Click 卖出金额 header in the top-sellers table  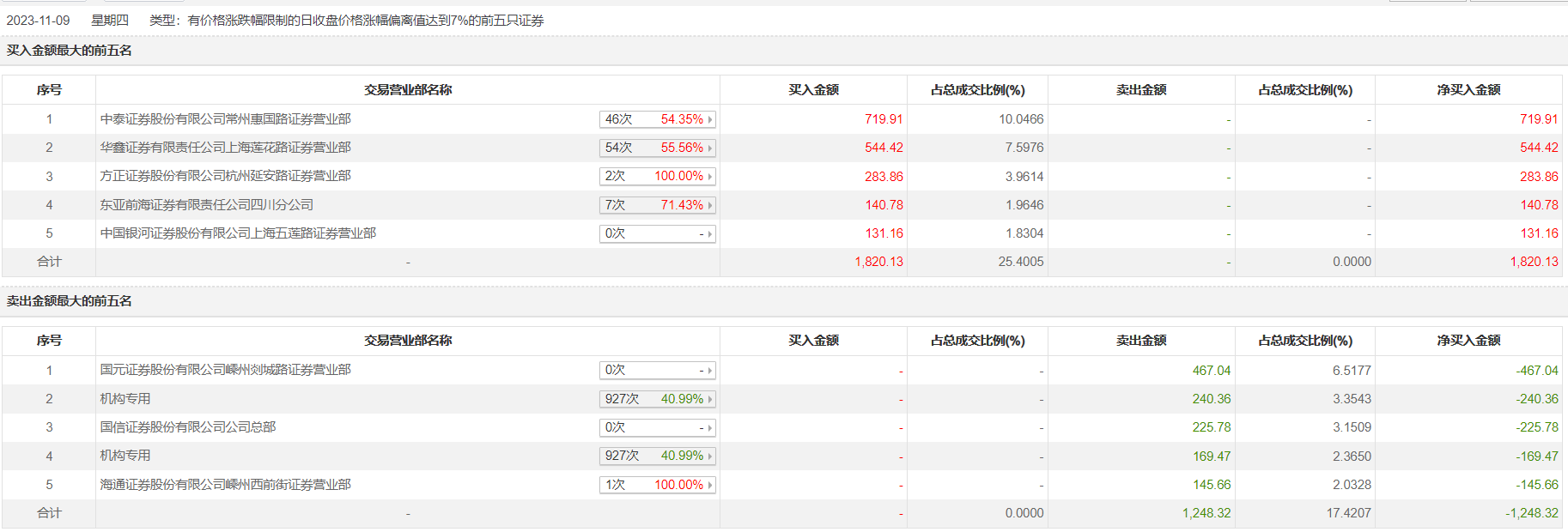pyautogui.click(x=1141, y=341)
